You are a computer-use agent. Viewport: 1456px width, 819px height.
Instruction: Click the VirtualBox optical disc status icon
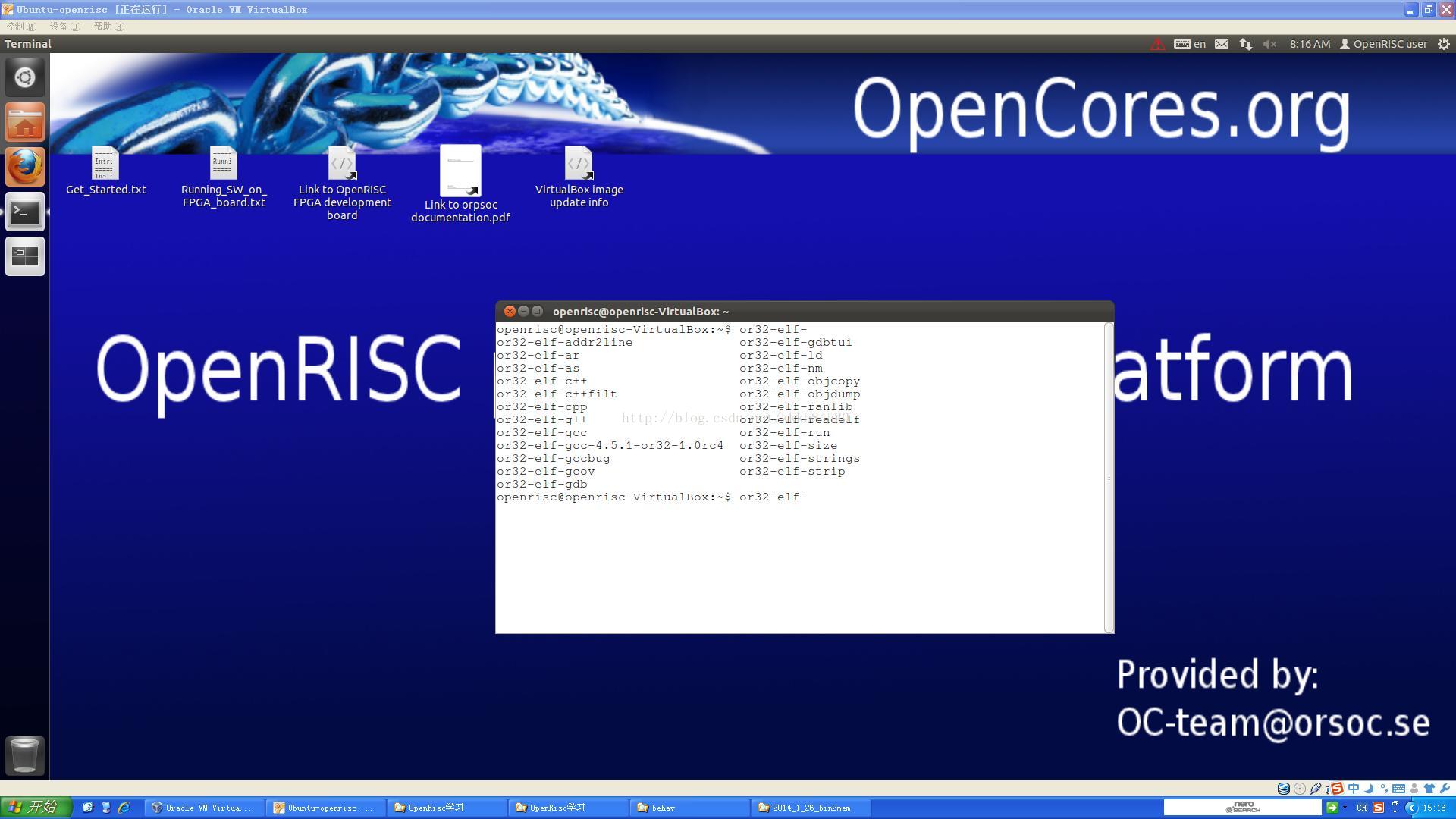(1300, 789)
